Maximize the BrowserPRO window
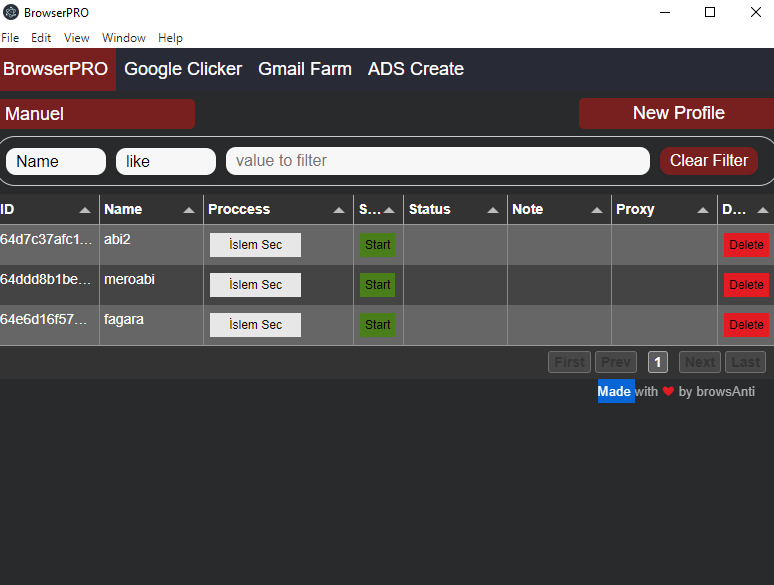Viewport: 774px width, 585px height. click(x=710, y=12)
